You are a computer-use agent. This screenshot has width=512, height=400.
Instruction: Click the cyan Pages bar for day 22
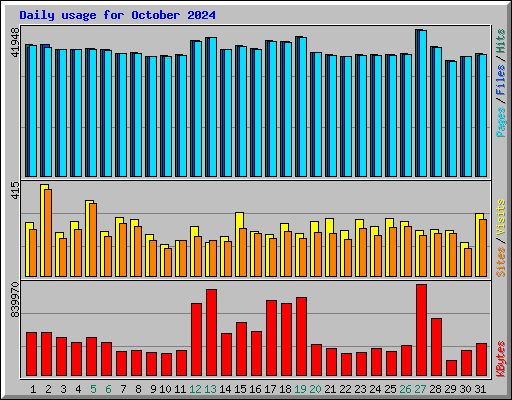tap(348, 116)
